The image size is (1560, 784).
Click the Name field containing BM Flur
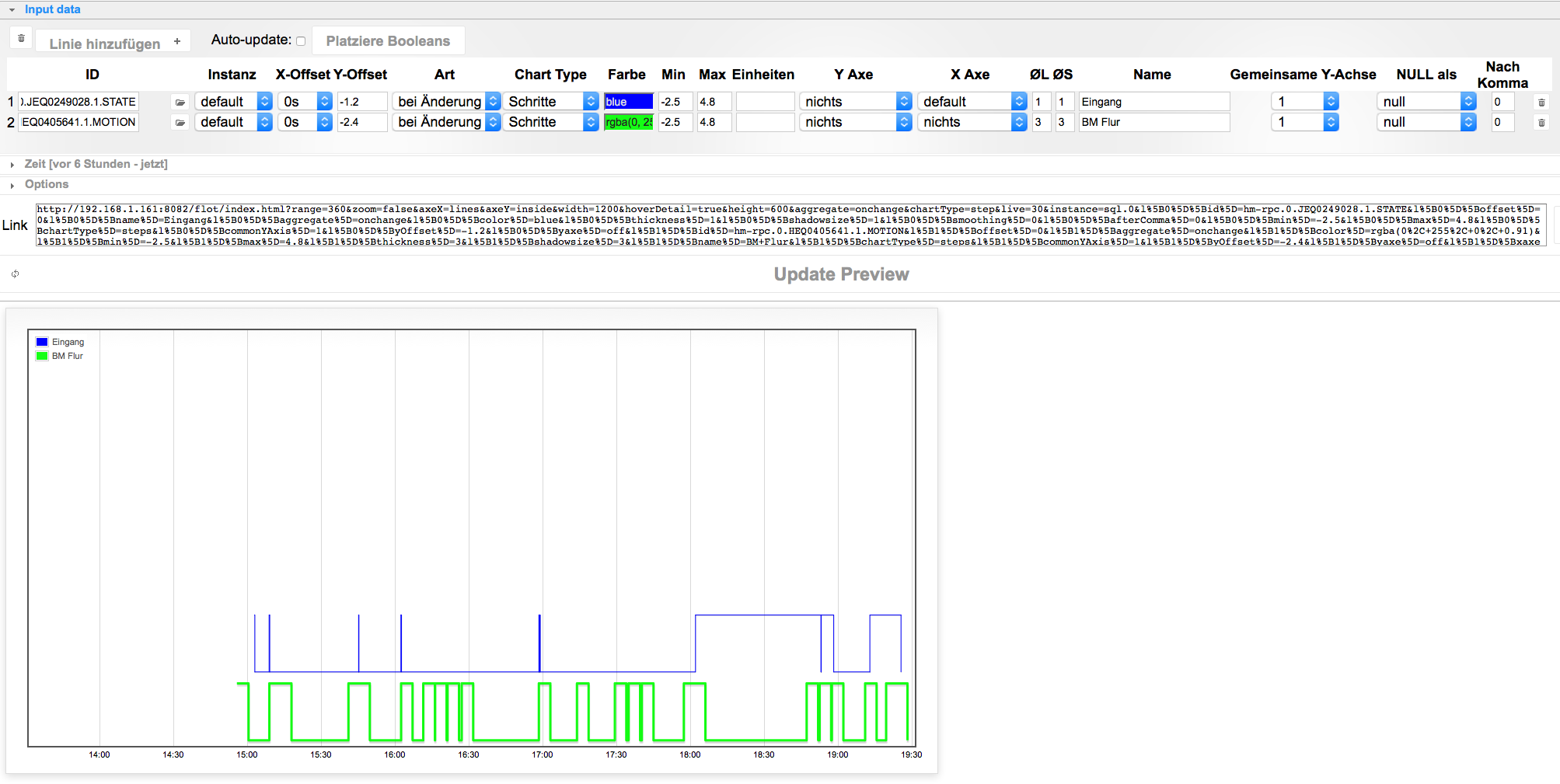pyautogui.click(x=1154, y=122)
